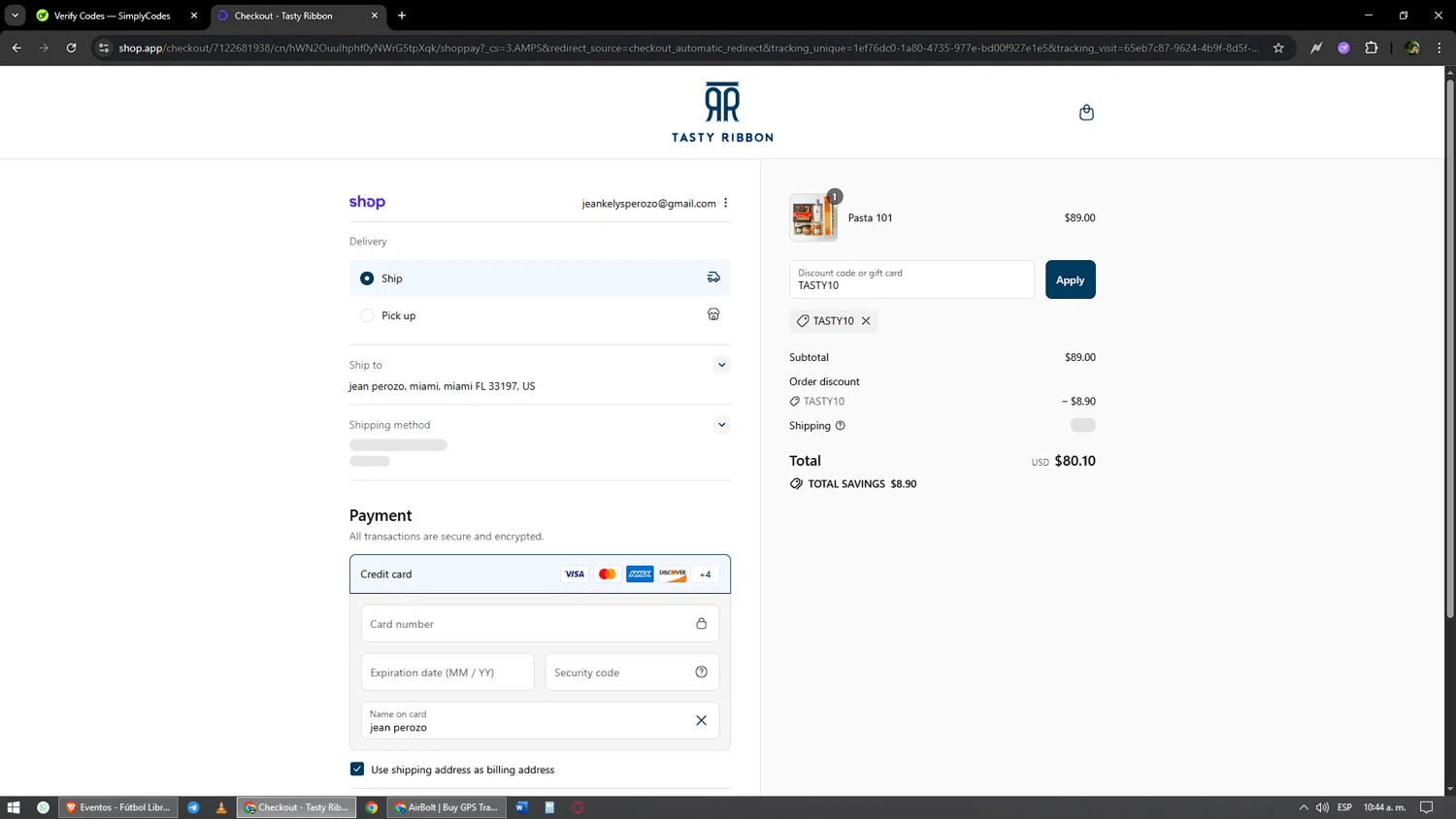
Task: Open Telegram from the taskbar
Action: click(193, 807)
